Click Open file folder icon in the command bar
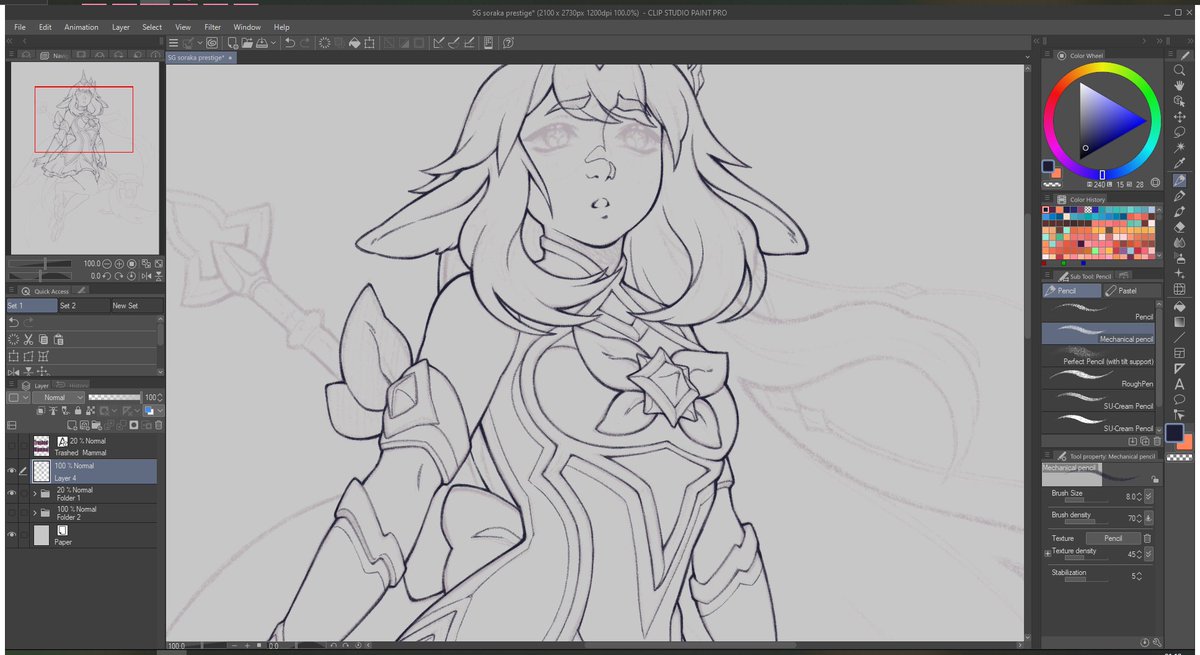The height and width of the screenshot is (655, 1200). pos(247,43)
